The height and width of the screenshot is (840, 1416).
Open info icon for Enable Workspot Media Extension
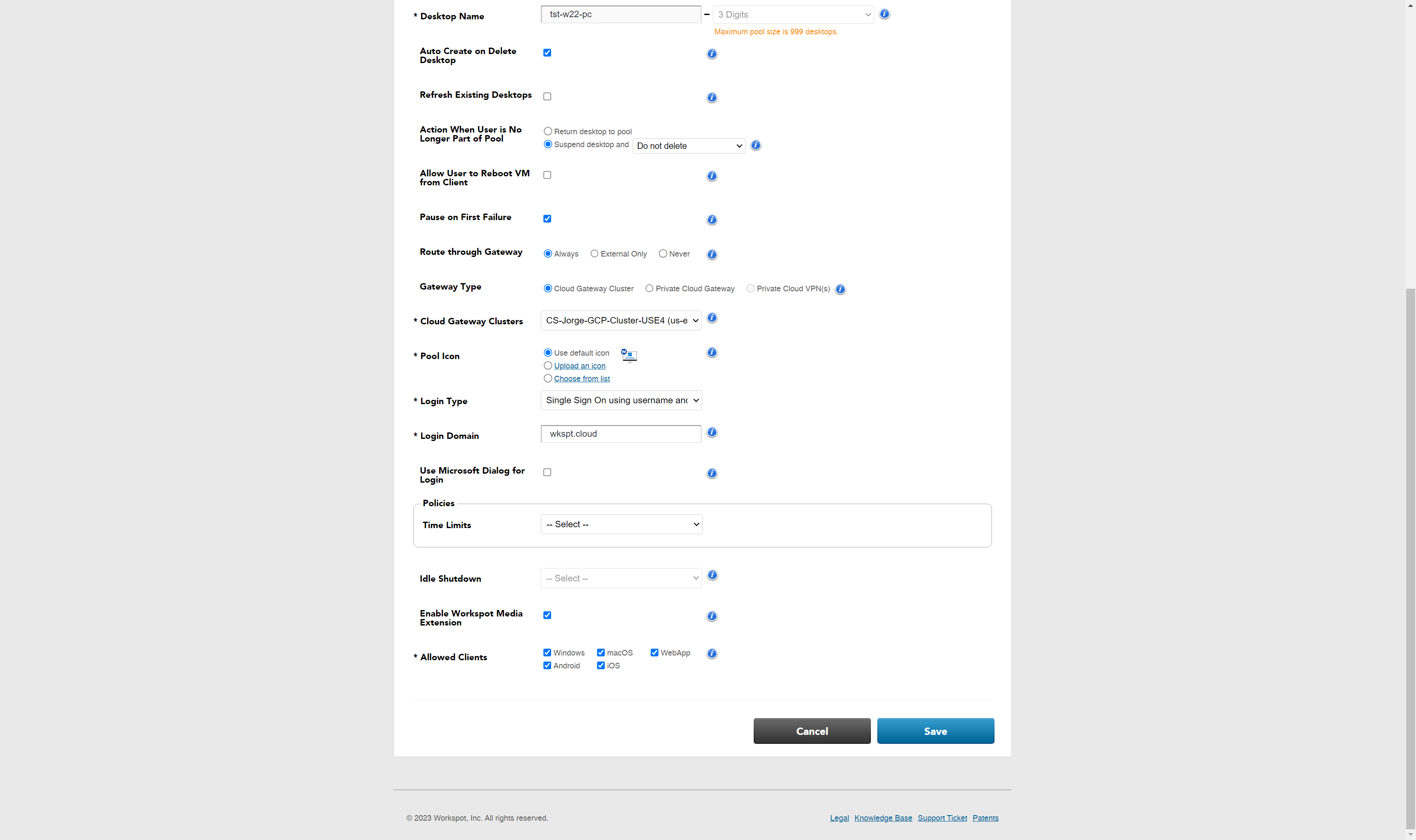coord(712,616)
